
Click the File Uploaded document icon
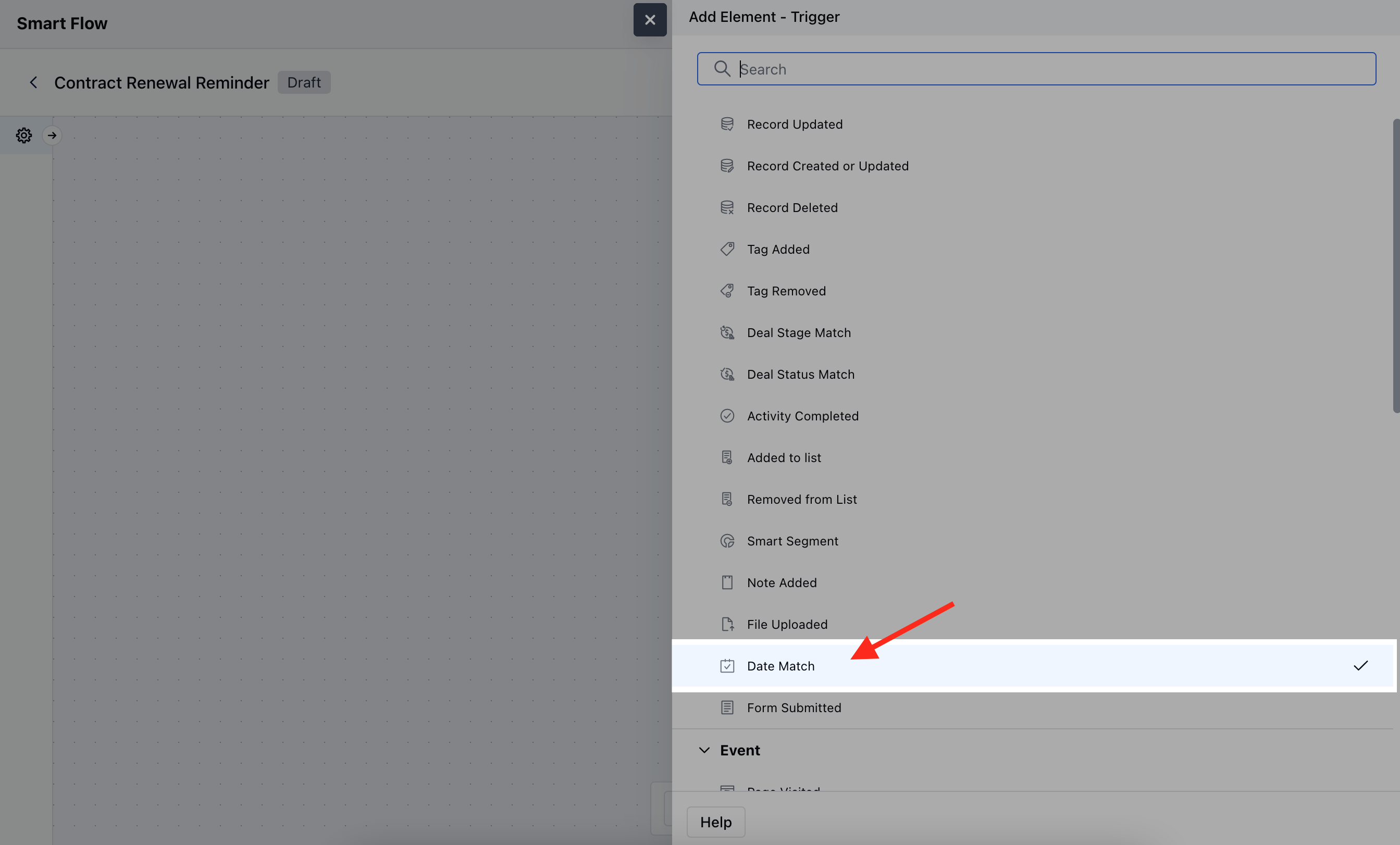point(727,624)
